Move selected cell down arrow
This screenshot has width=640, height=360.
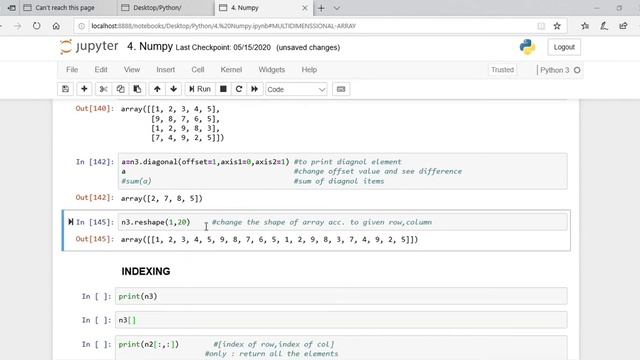pyautogui.click(x=173, y=89)
